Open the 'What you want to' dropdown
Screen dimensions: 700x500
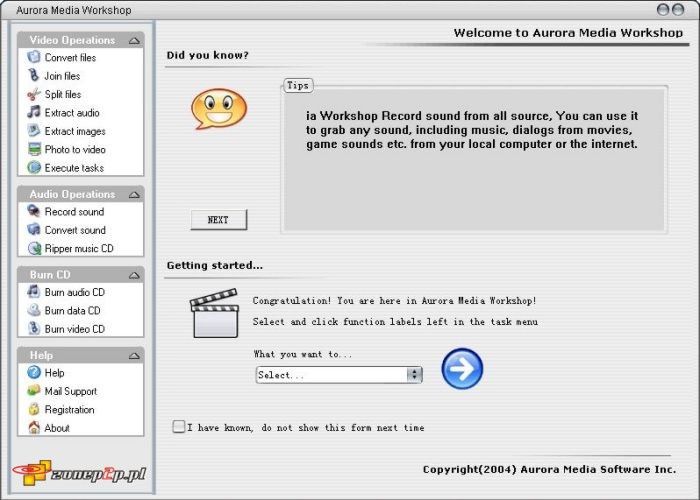tap(414, 375)
